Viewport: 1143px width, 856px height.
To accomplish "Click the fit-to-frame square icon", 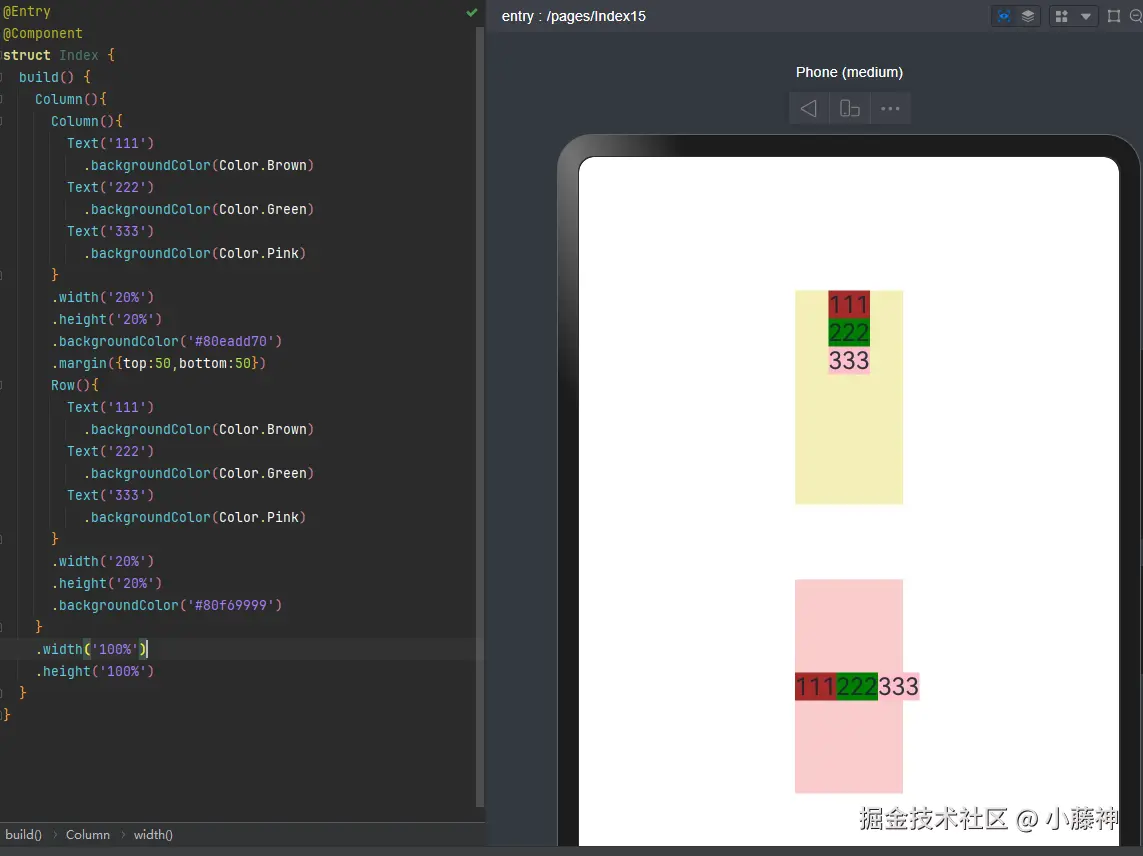I will pyautogui.click(x=1114, y=16).
